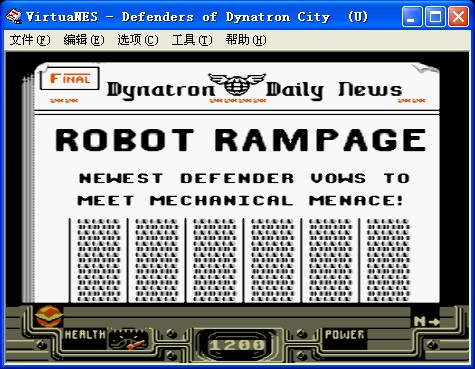Viewport: 475px width, 369px height.
Task: Click the HEALTH label on the HUD
Action: pos(85,334)
